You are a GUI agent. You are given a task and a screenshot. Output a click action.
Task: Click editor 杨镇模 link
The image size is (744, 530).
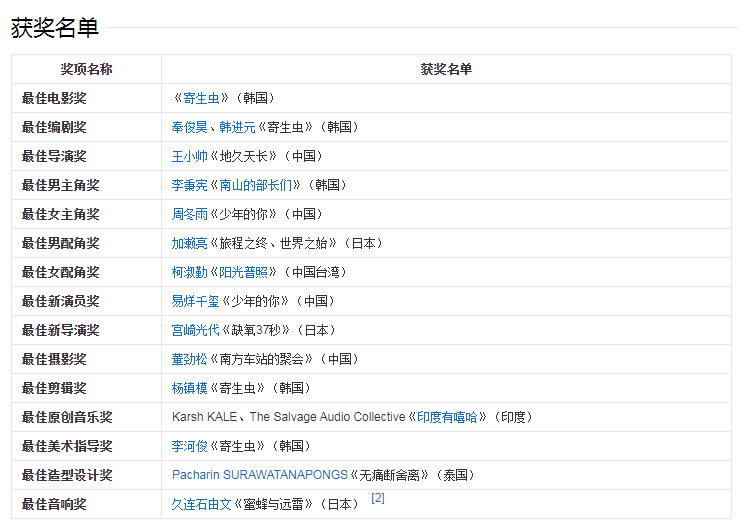click(190, 388)
